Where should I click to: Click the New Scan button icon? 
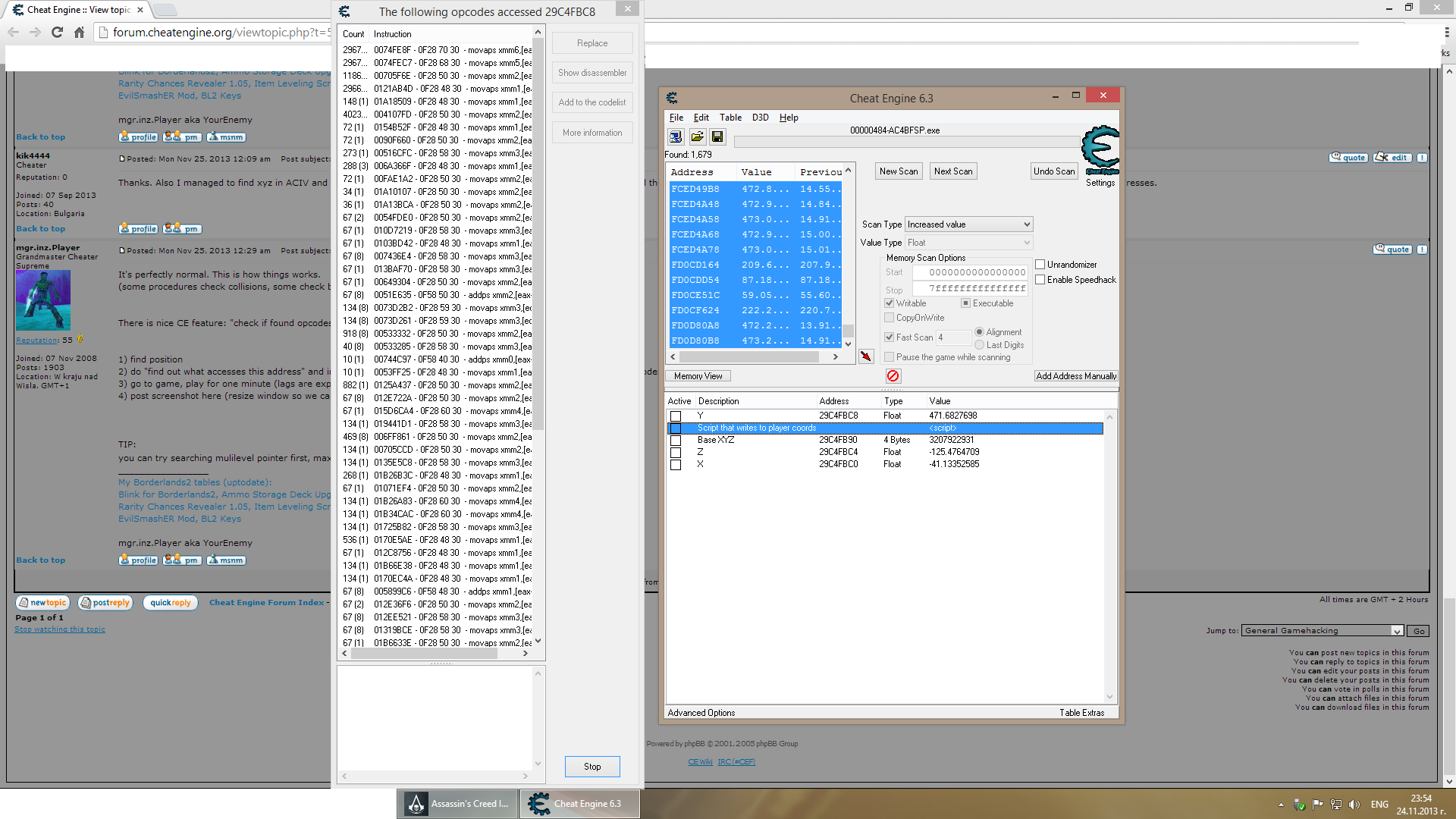pyautogui.click(x=897, y=171)
